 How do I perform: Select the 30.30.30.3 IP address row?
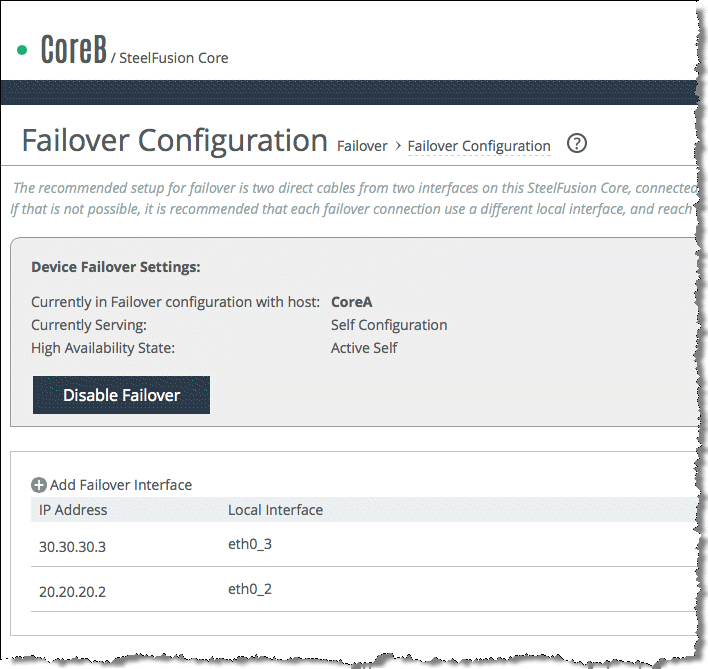[365, 544]
